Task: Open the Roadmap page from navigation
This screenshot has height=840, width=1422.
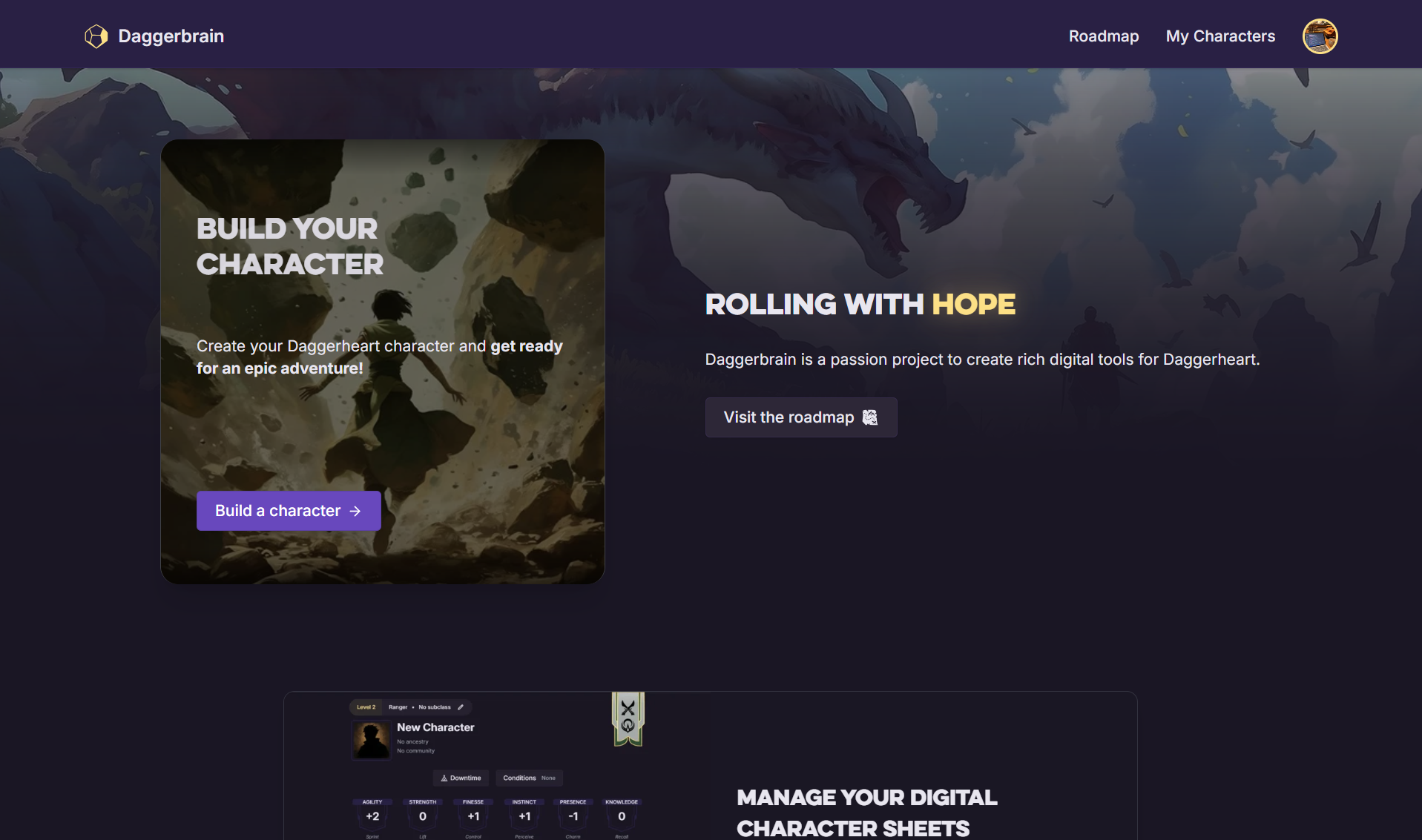Action: point(1103,36)
